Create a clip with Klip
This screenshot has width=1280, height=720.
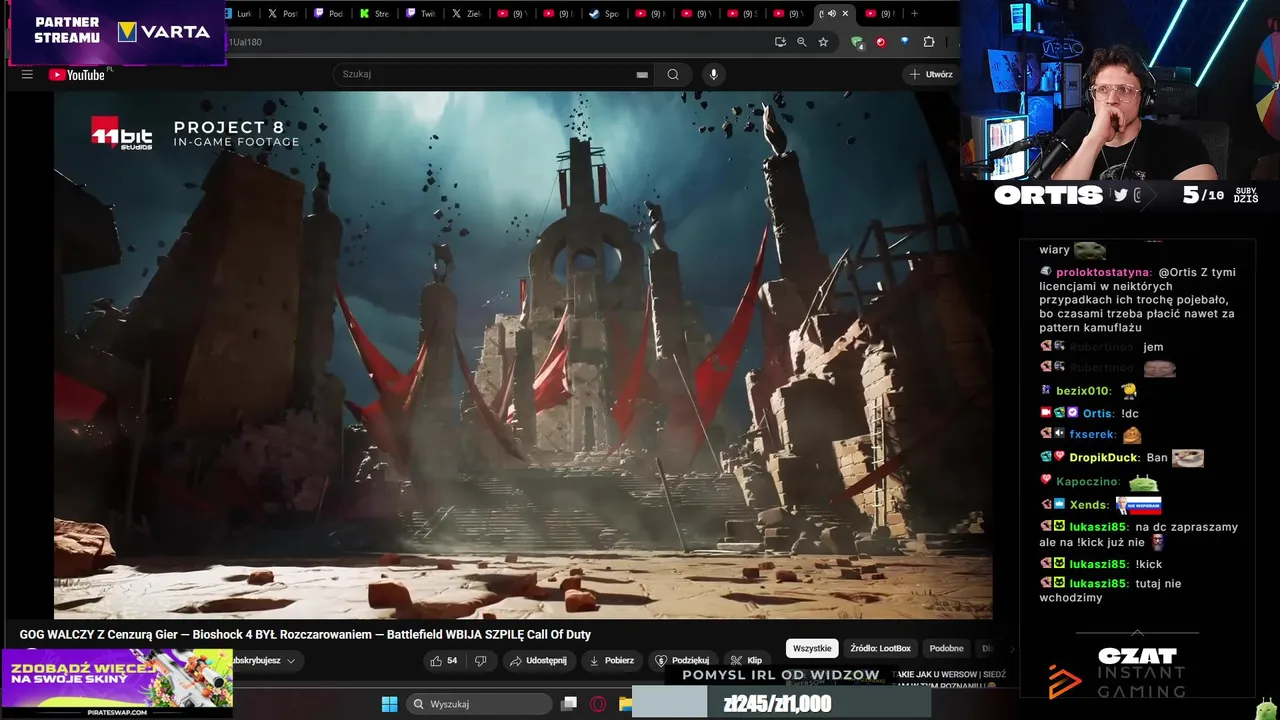746,660
